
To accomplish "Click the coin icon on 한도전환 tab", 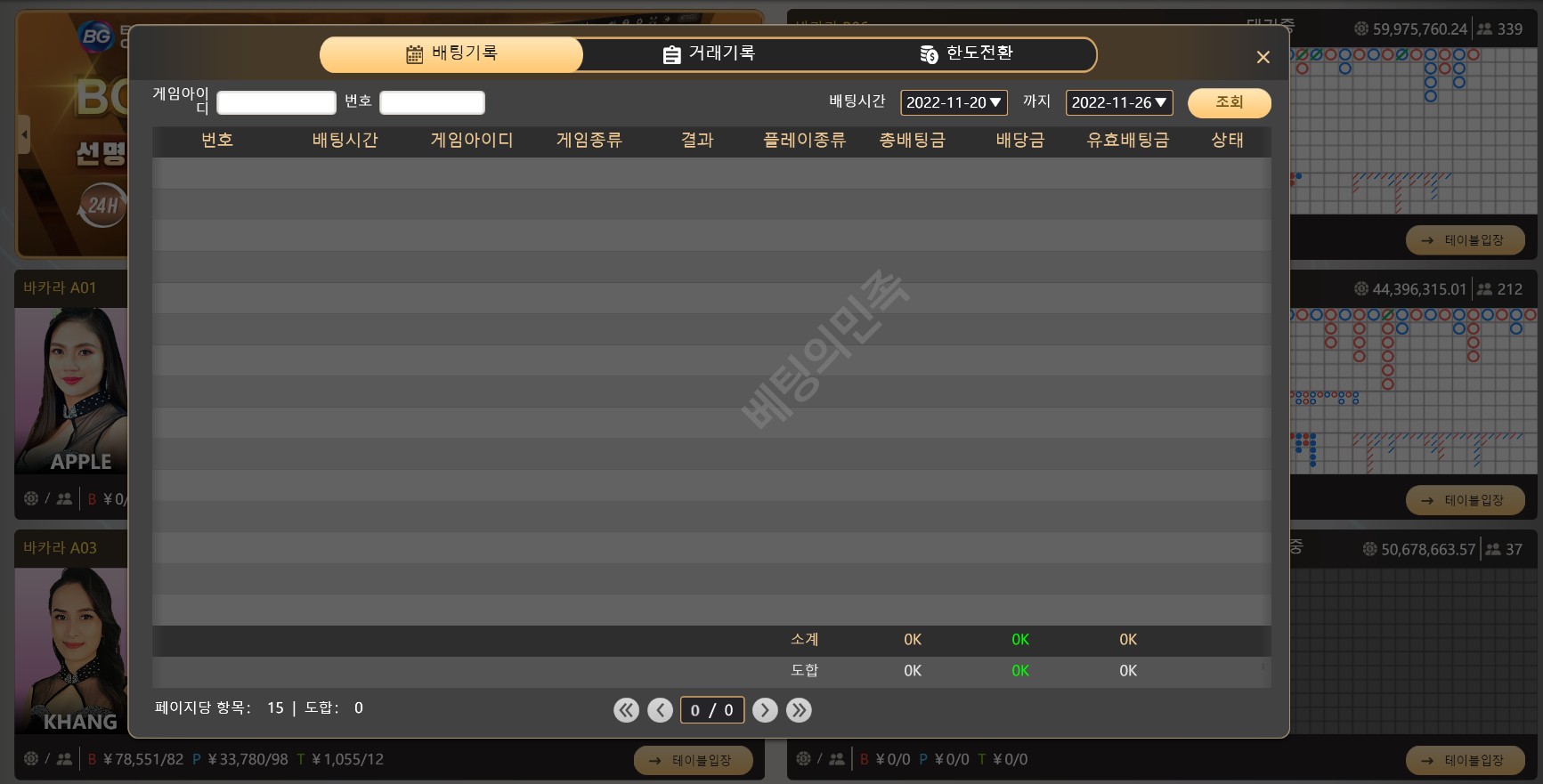I will click(929, 55).
